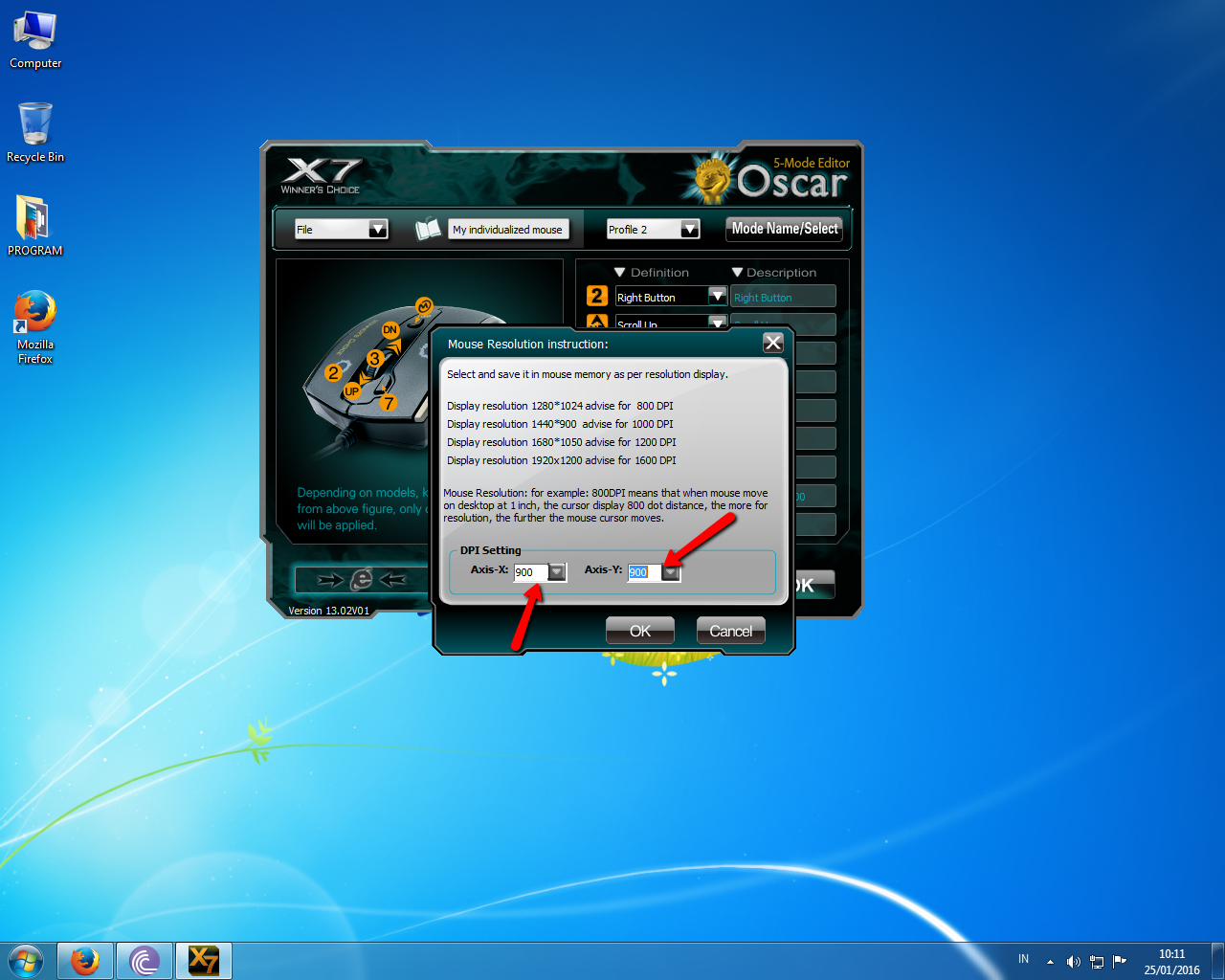Click the M marker on the mouse image
Viewport: 1225px width, 980px height.
(424, 306)
